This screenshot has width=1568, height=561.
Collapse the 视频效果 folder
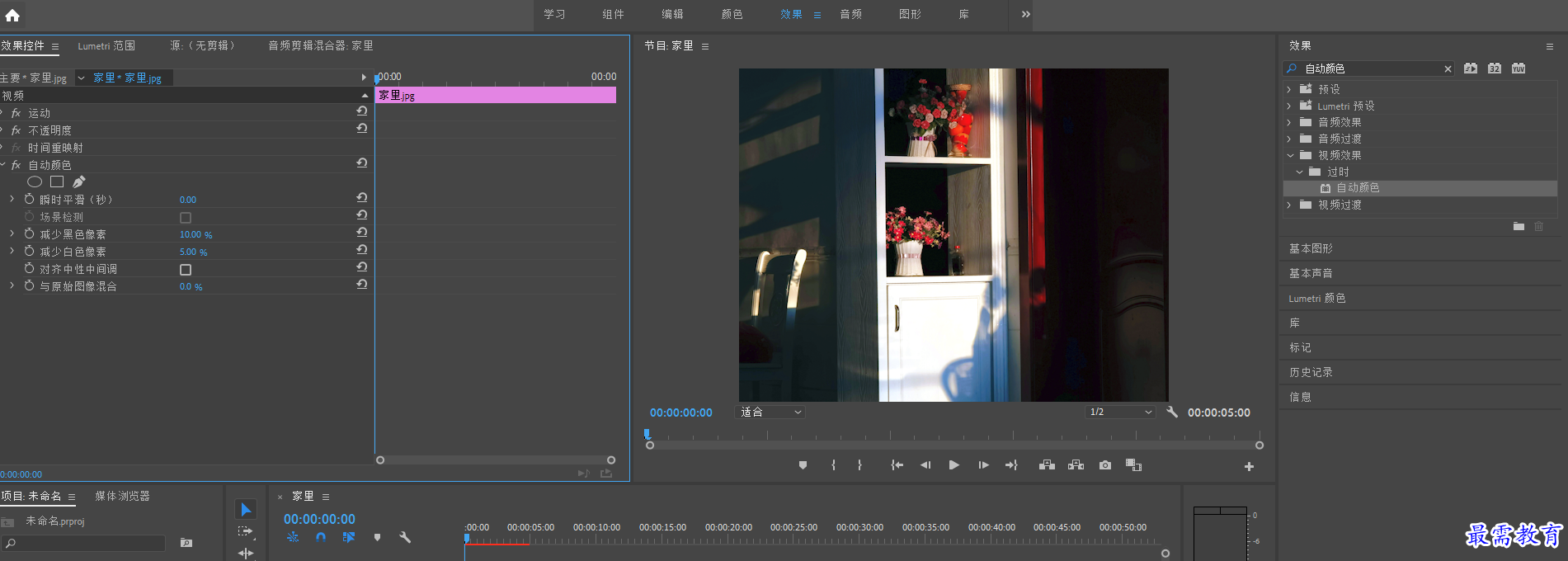coord(1290,155)
